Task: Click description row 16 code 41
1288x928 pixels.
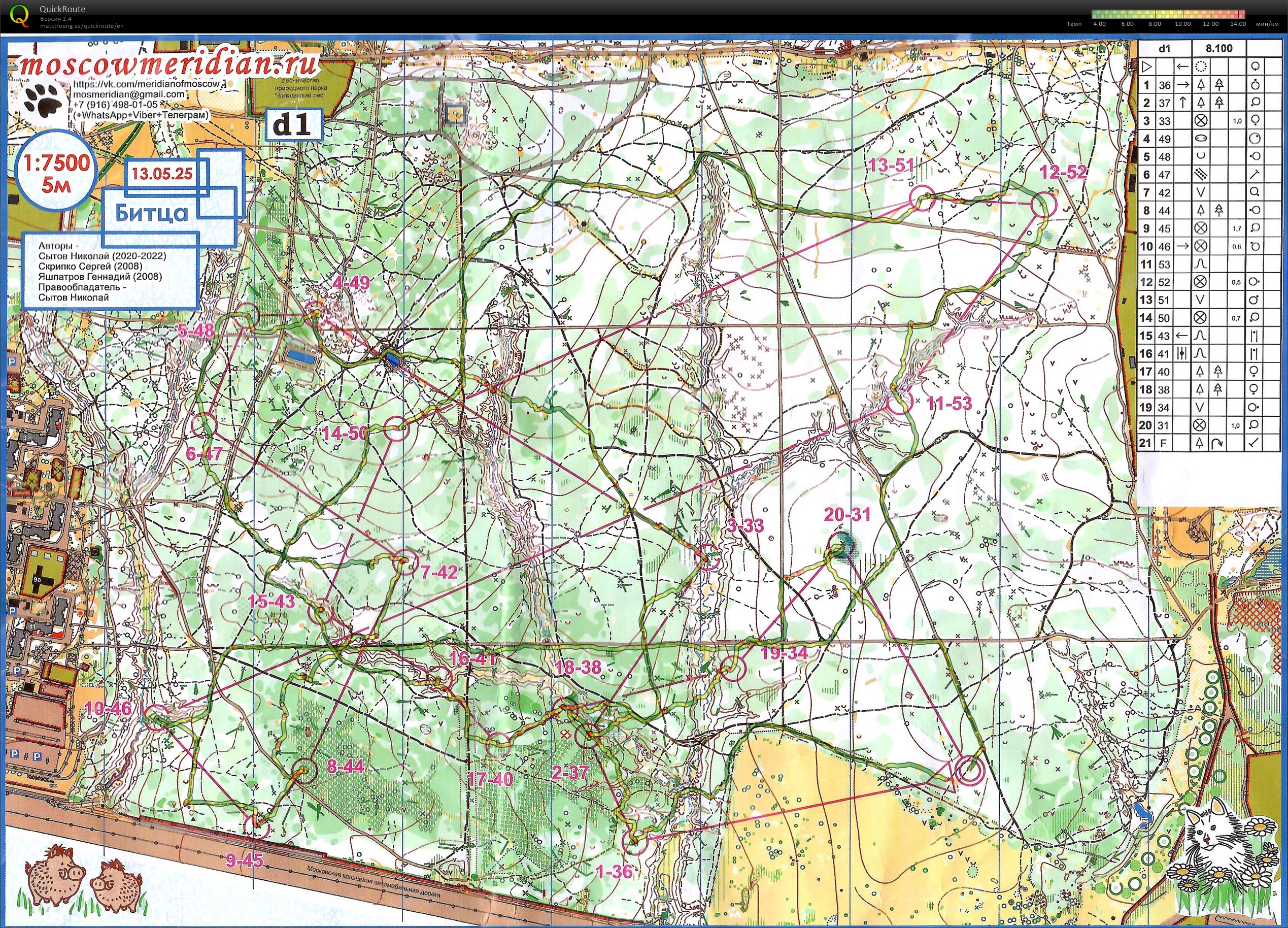Action: pos(1164,354)
